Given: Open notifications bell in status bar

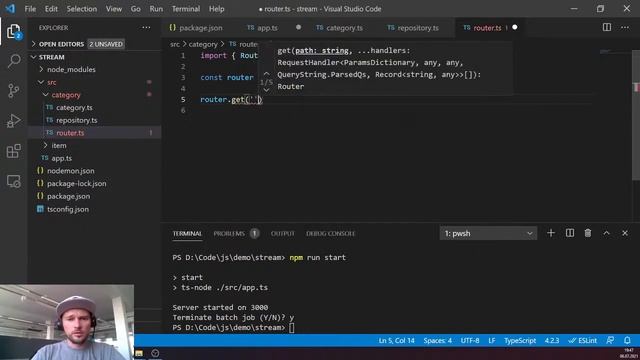Looking at the screenshot, I should 627,340.
